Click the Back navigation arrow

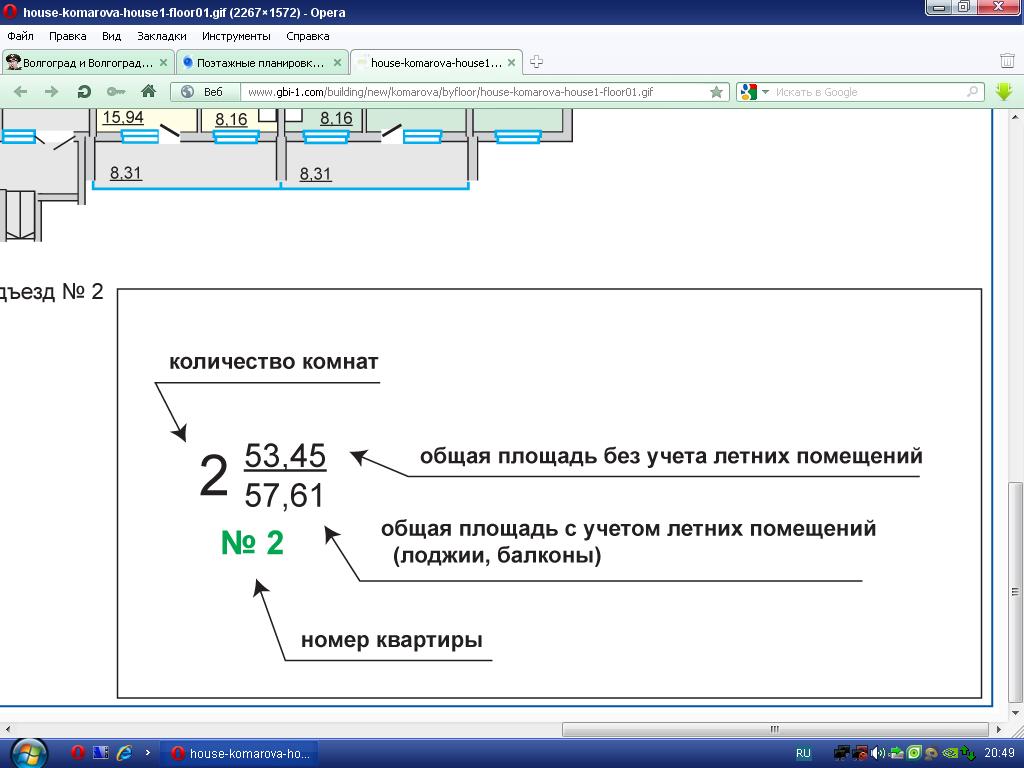20,91
